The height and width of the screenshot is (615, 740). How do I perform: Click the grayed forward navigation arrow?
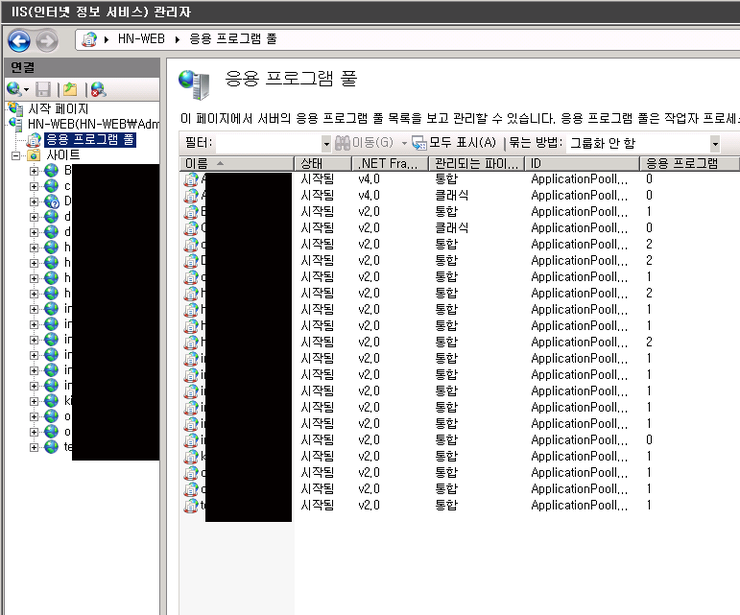[x=47, y=41]
